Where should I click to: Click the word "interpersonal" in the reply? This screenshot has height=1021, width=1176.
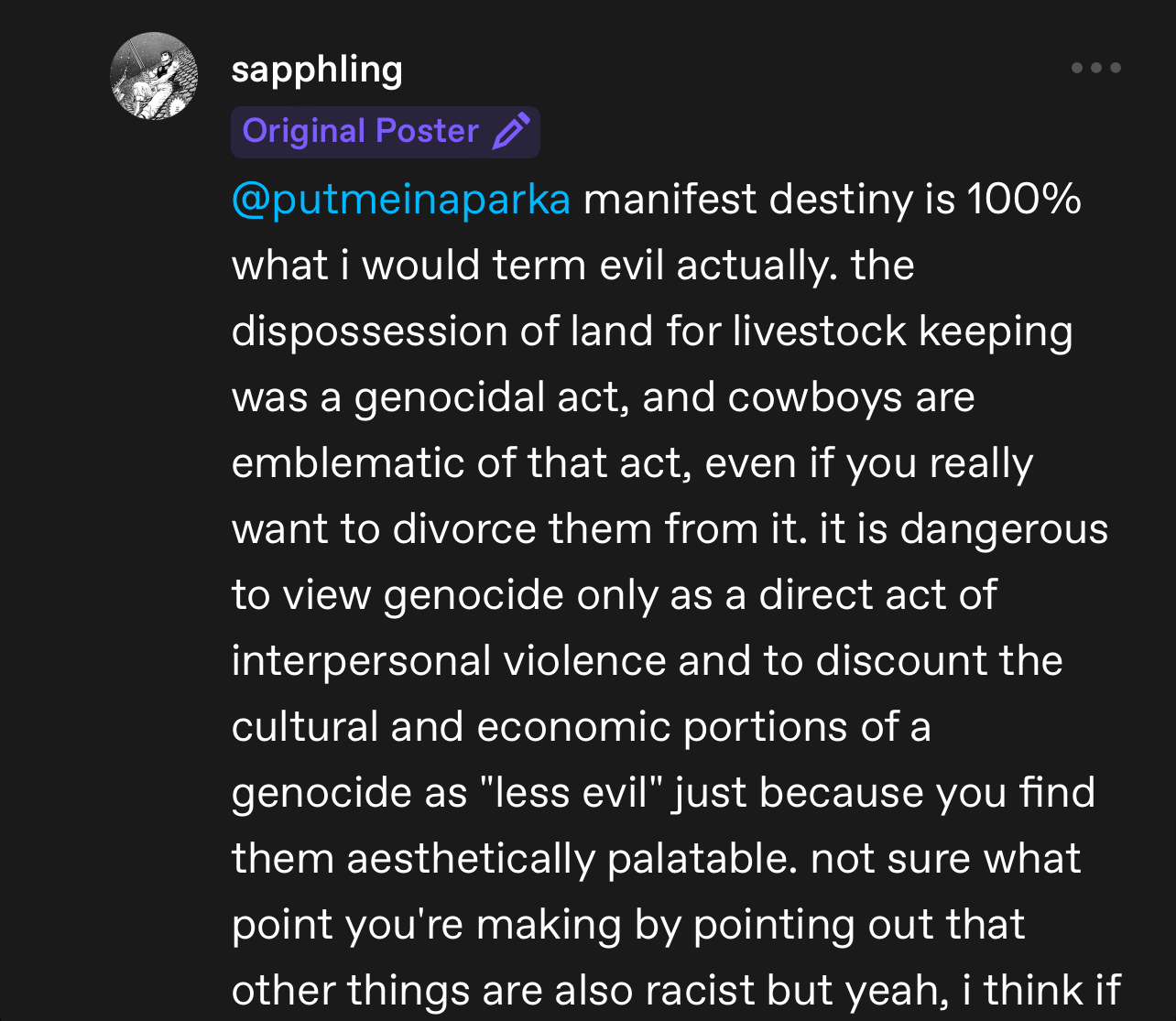click(362, 661)
